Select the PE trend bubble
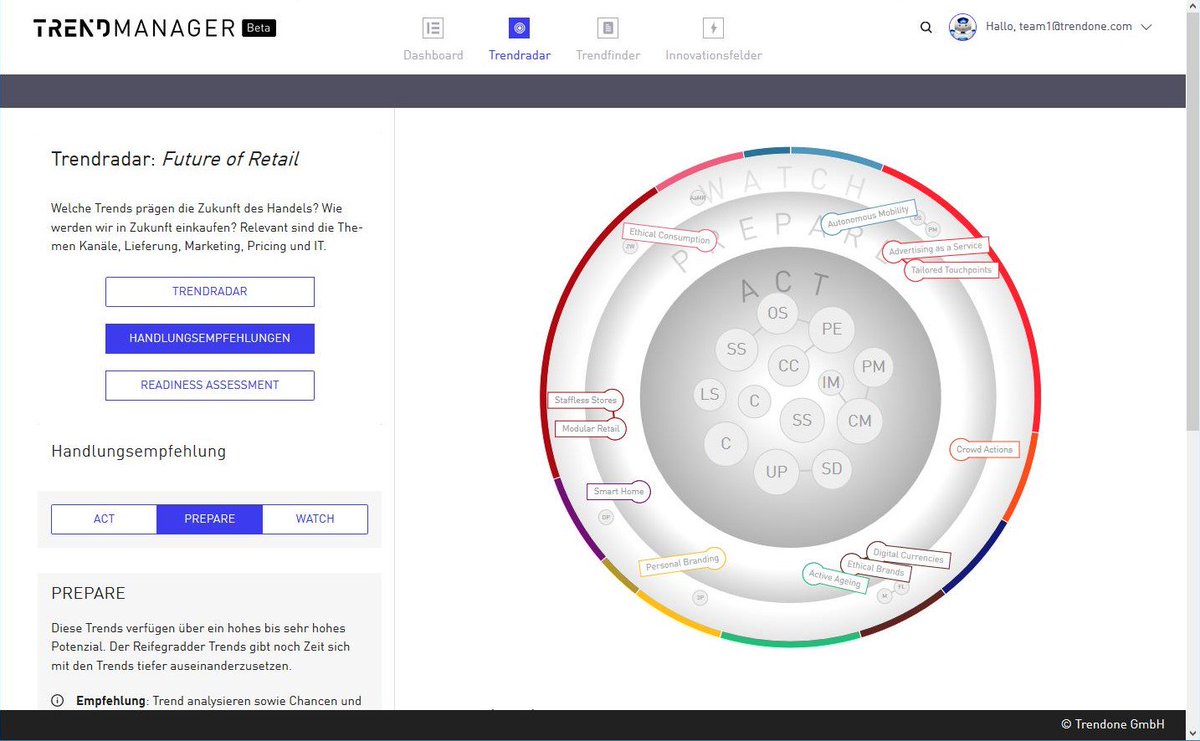This screenshot has width=1200, height=741. click(832, 328)
